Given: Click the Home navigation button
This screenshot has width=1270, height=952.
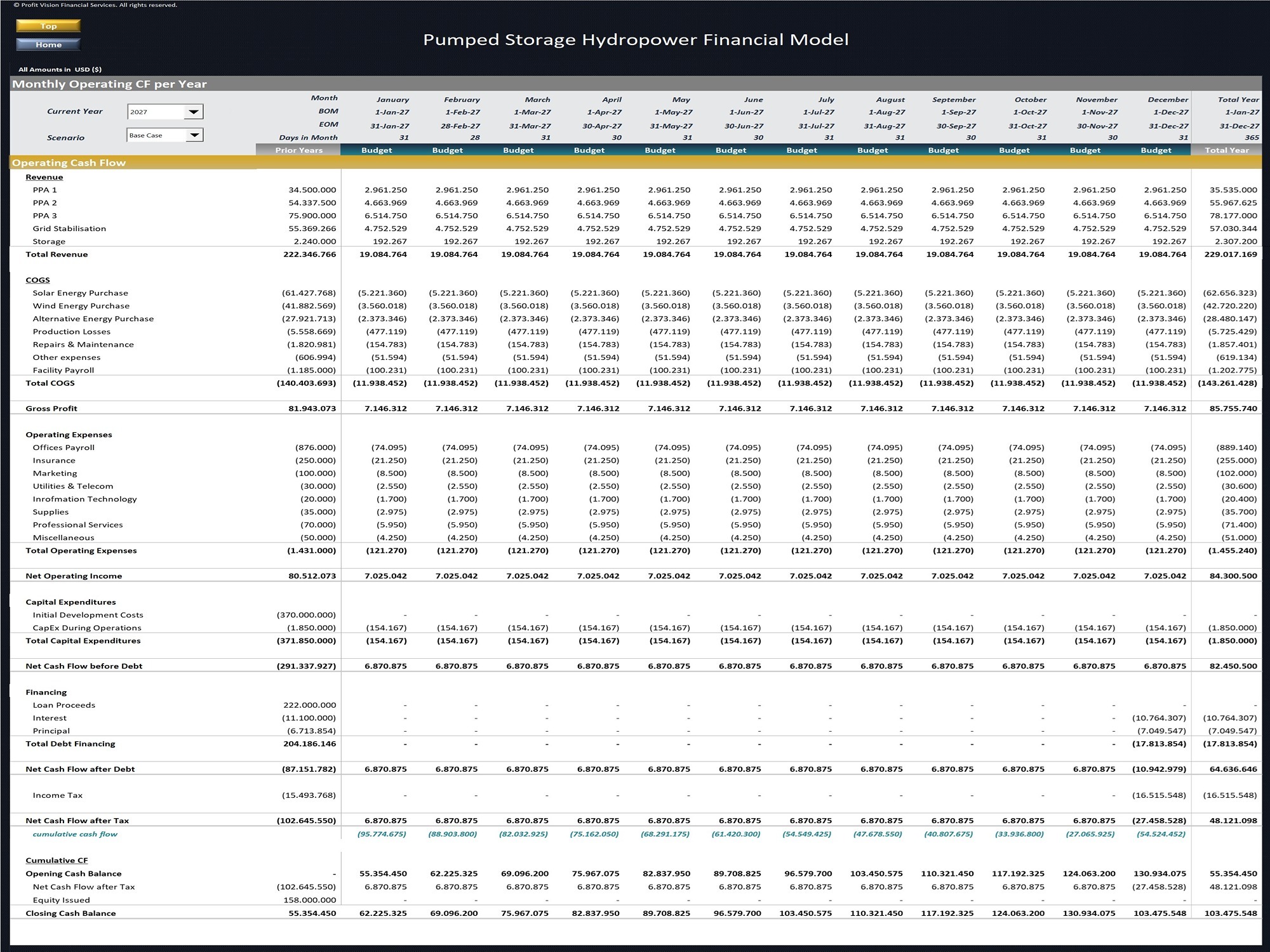Looking at the screenshot, I should 48,44.
